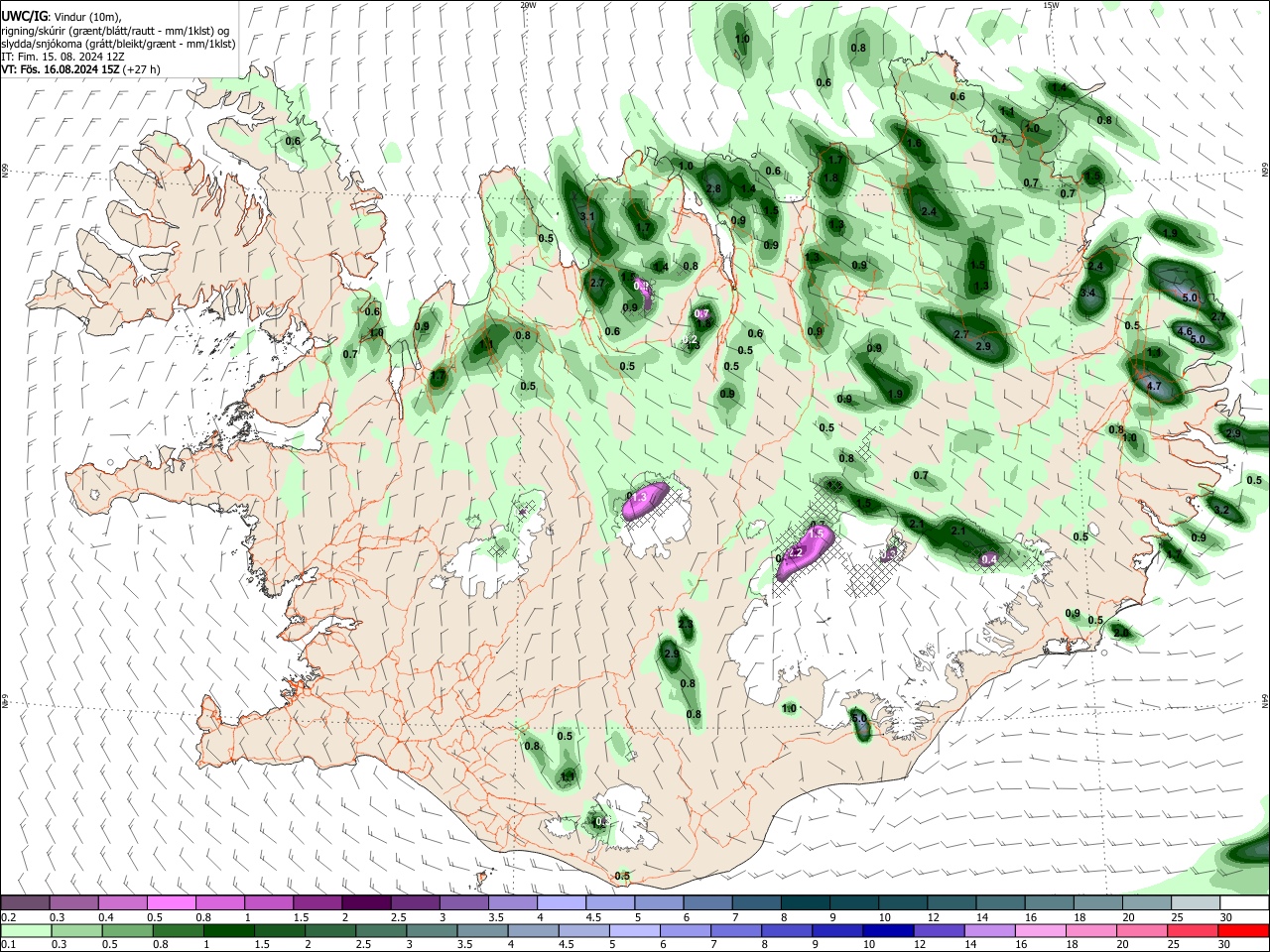
Task: Click the dark teal 8–9 snow legend swatch
Action: point(805,902)
